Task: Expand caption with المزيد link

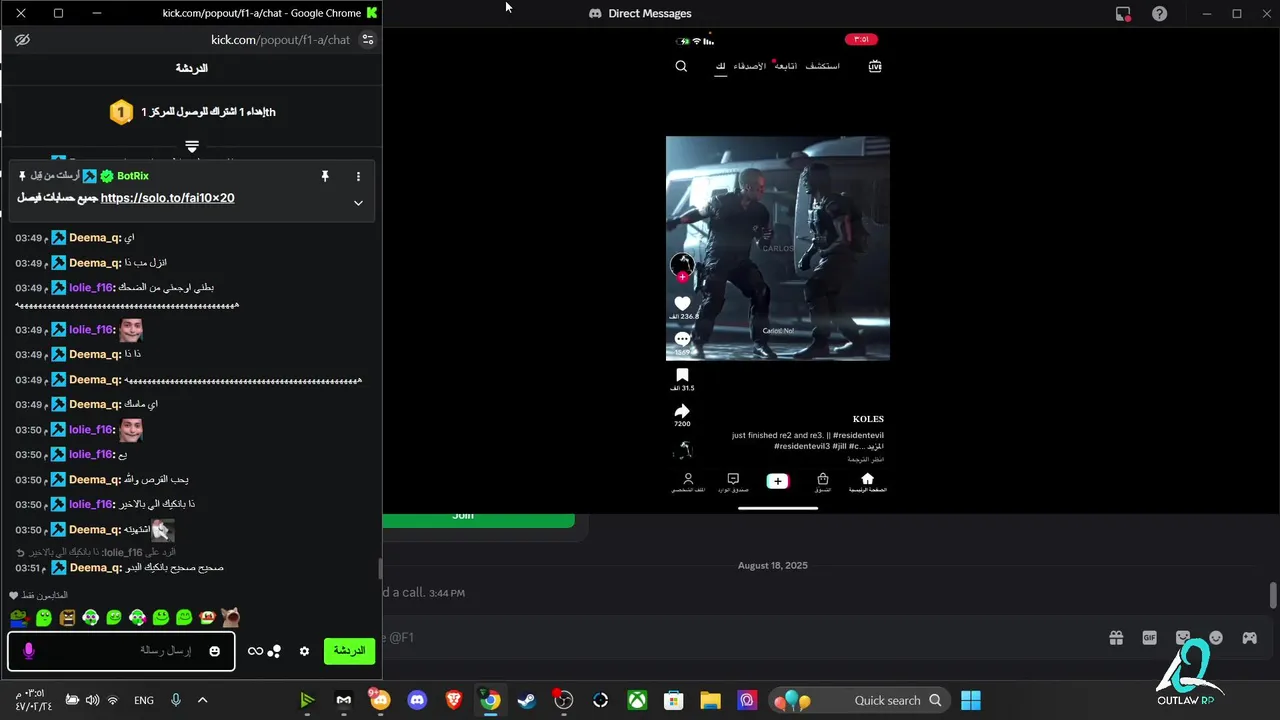Action: (875, 446)
